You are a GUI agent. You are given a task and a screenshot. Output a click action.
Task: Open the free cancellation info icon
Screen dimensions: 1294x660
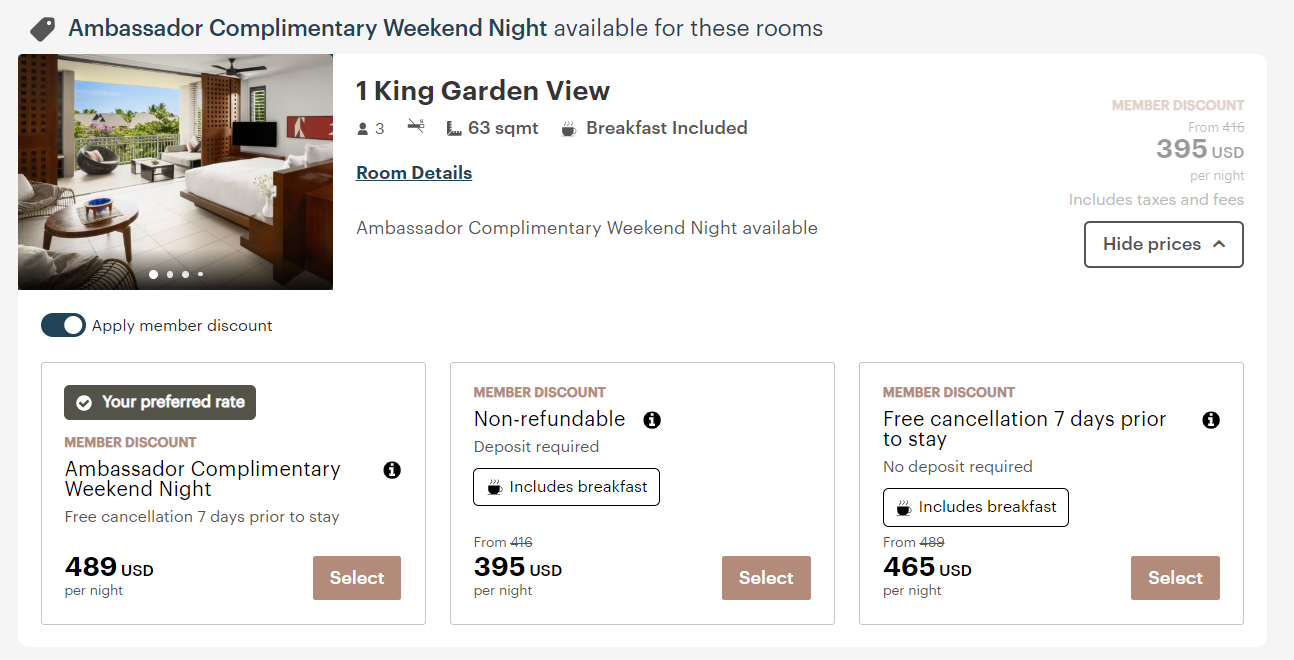click(1211, 420)
